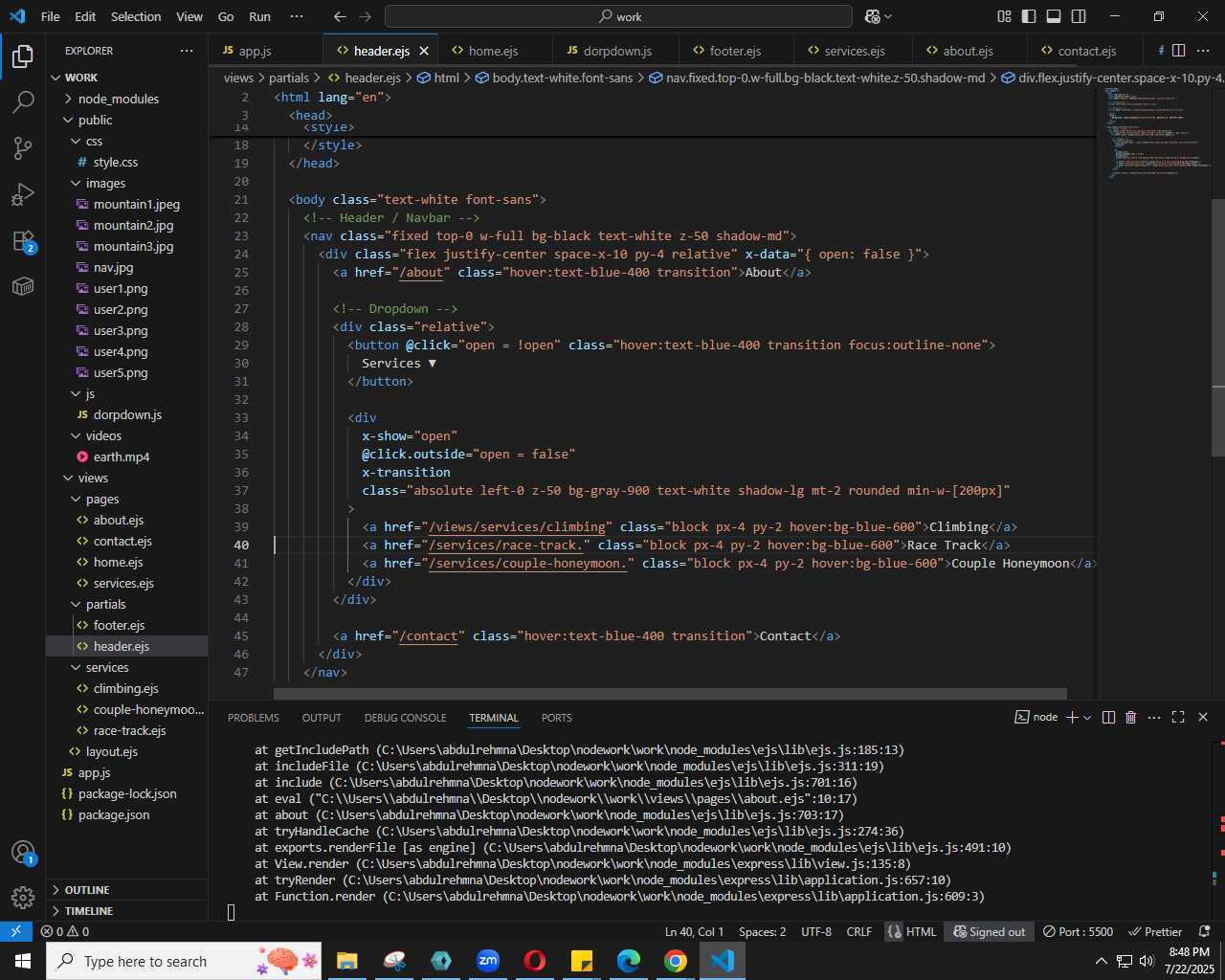Open the Accounts menu icon
This screenshot has width=1225, height=980.
pos(23,852)
